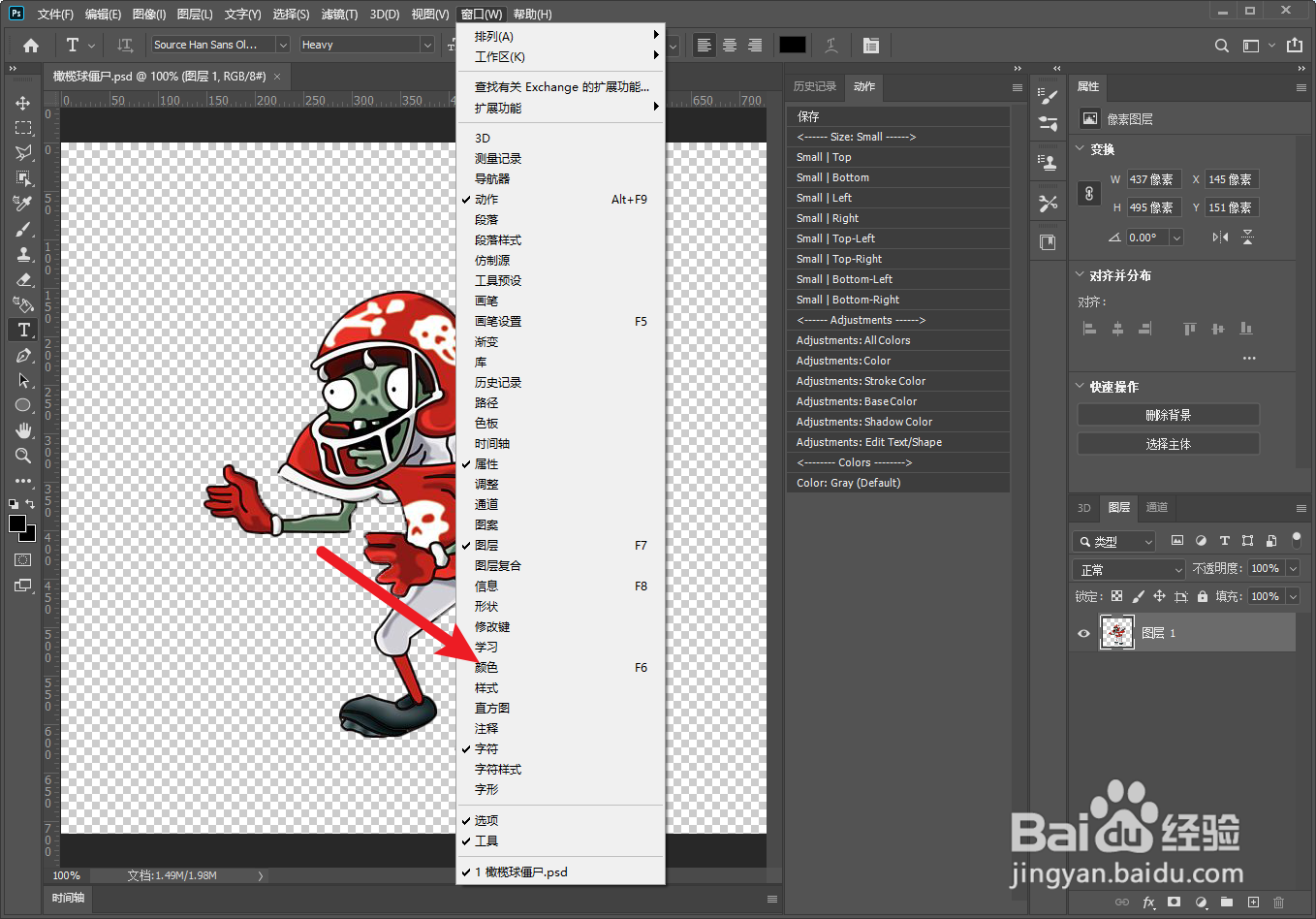Toggle Quick Mask mode
The image size is (1316, 919).
23,560
